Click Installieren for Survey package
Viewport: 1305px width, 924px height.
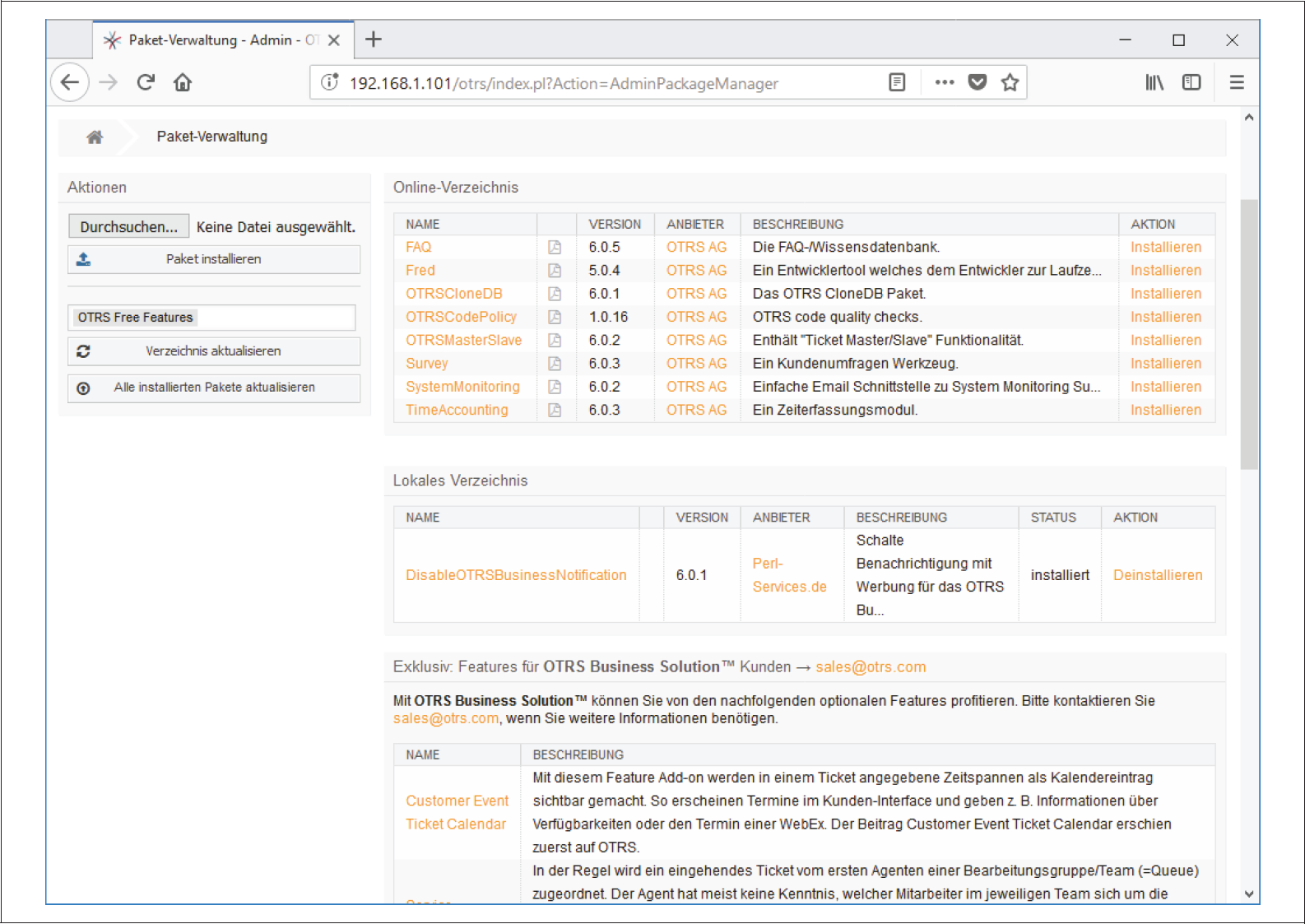coord(1165,363)
